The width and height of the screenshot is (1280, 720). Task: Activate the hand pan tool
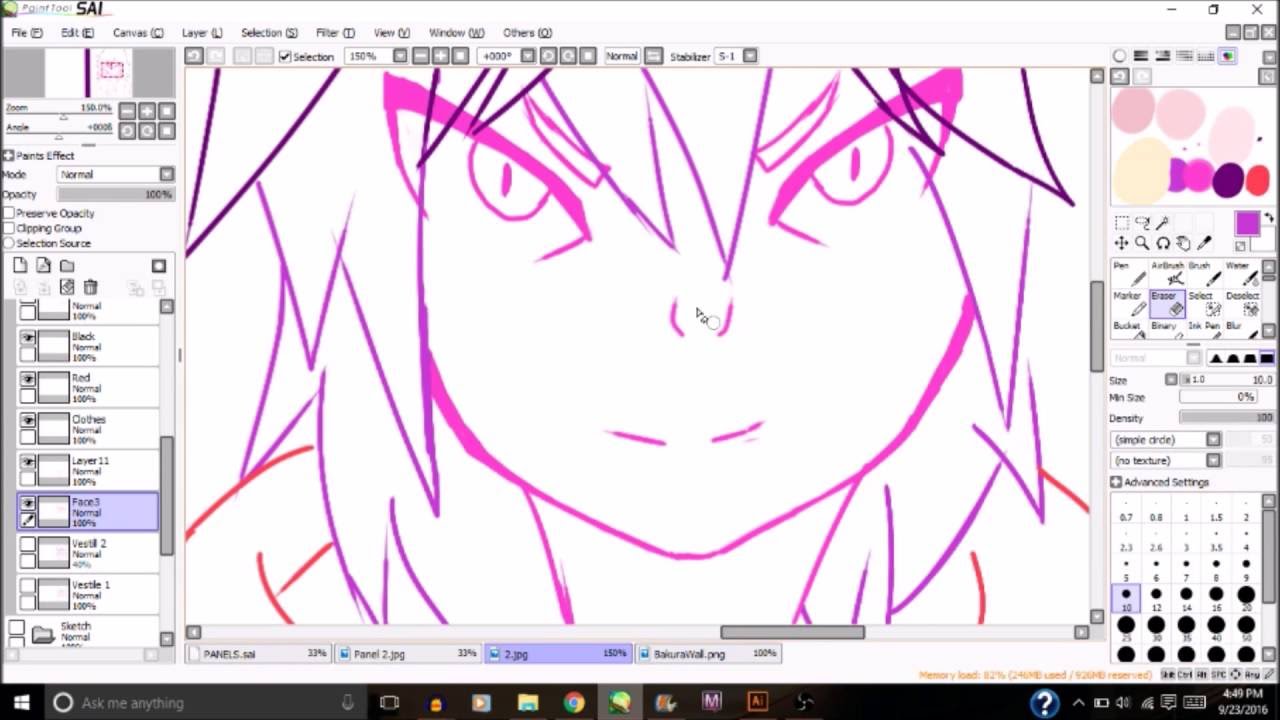click(1184, 243)
